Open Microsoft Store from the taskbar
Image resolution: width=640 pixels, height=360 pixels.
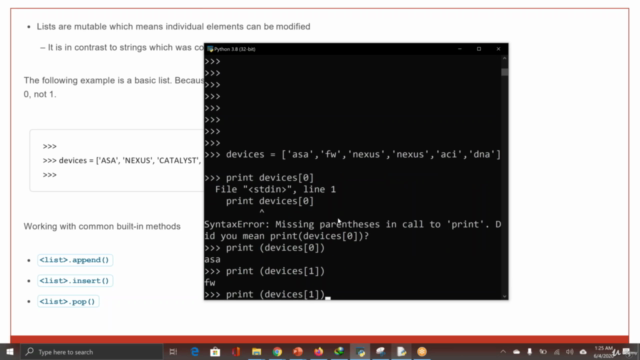(215, 351)
